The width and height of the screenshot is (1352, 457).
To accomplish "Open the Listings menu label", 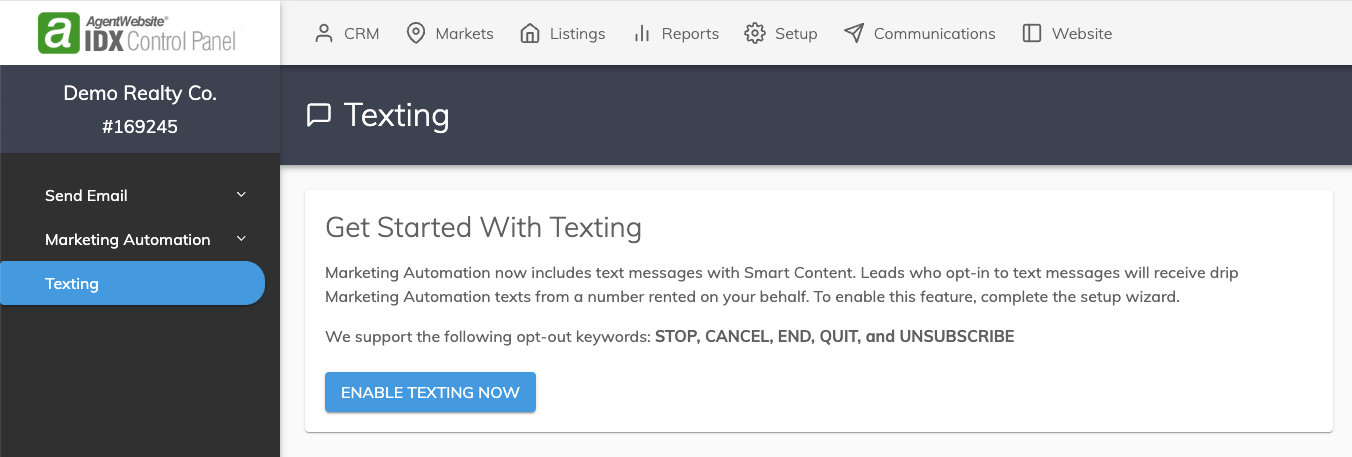I will coord(577,34).
